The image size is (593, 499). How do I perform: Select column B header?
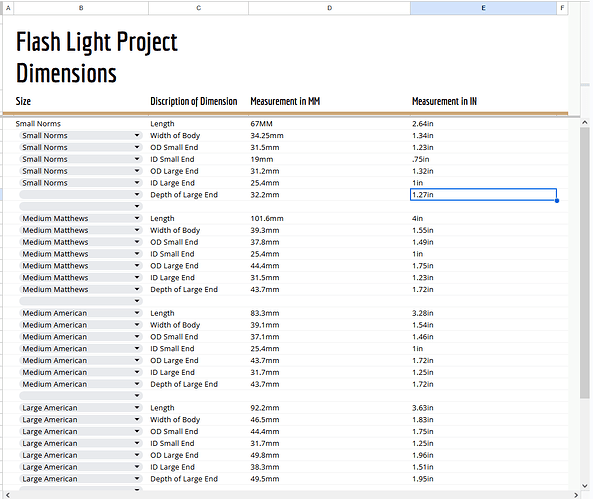click(x=81, y=8)
